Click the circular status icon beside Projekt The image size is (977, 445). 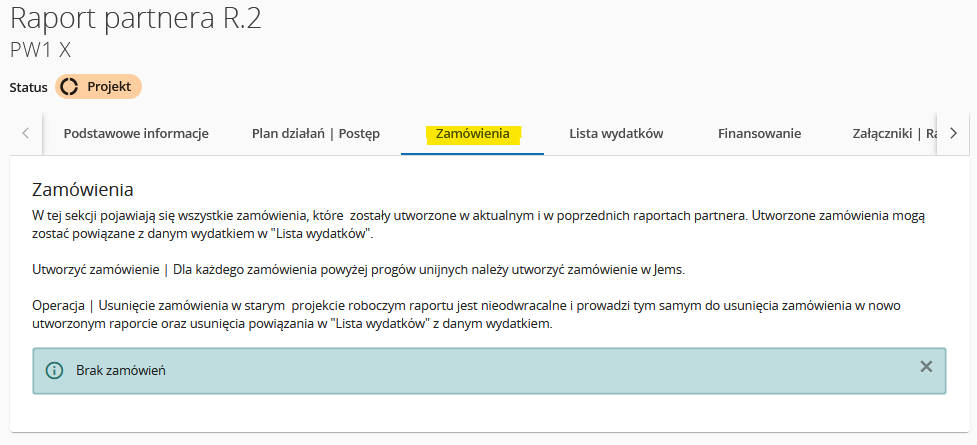pyautogui.click(x=69, y=87)
